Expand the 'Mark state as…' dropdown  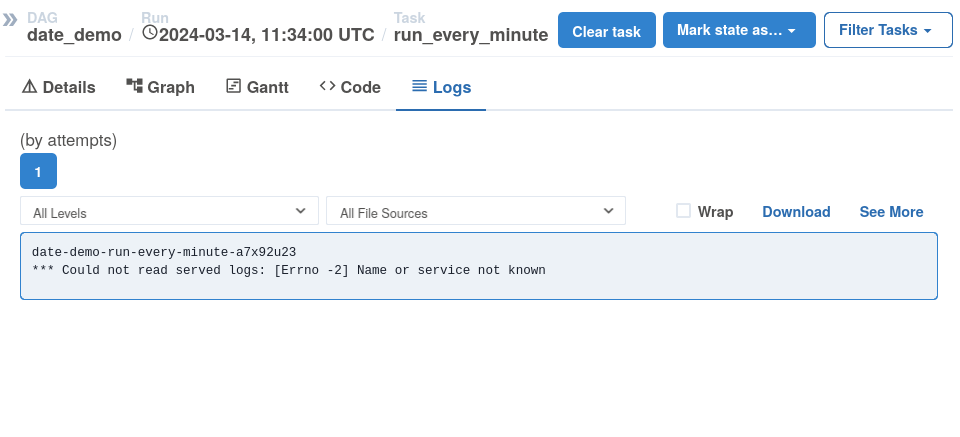[x=738, y=31]
